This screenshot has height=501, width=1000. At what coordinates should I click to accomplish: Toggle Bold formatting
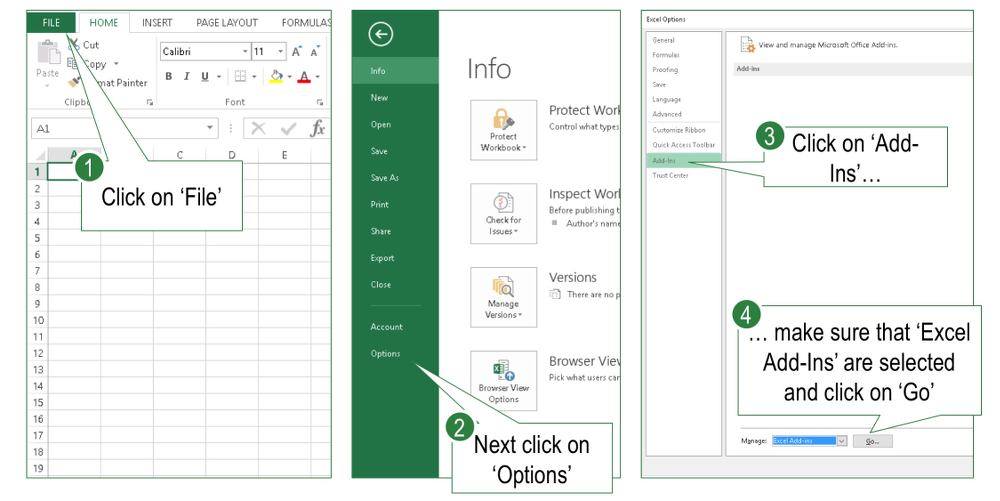click(168, 76)
